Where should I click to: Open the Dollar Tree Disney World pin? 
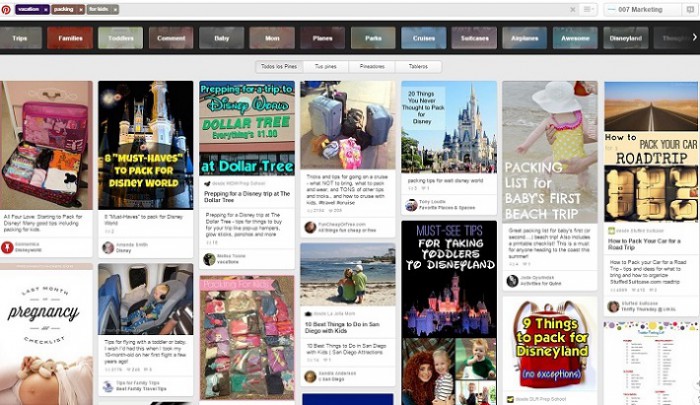point(247,128)
